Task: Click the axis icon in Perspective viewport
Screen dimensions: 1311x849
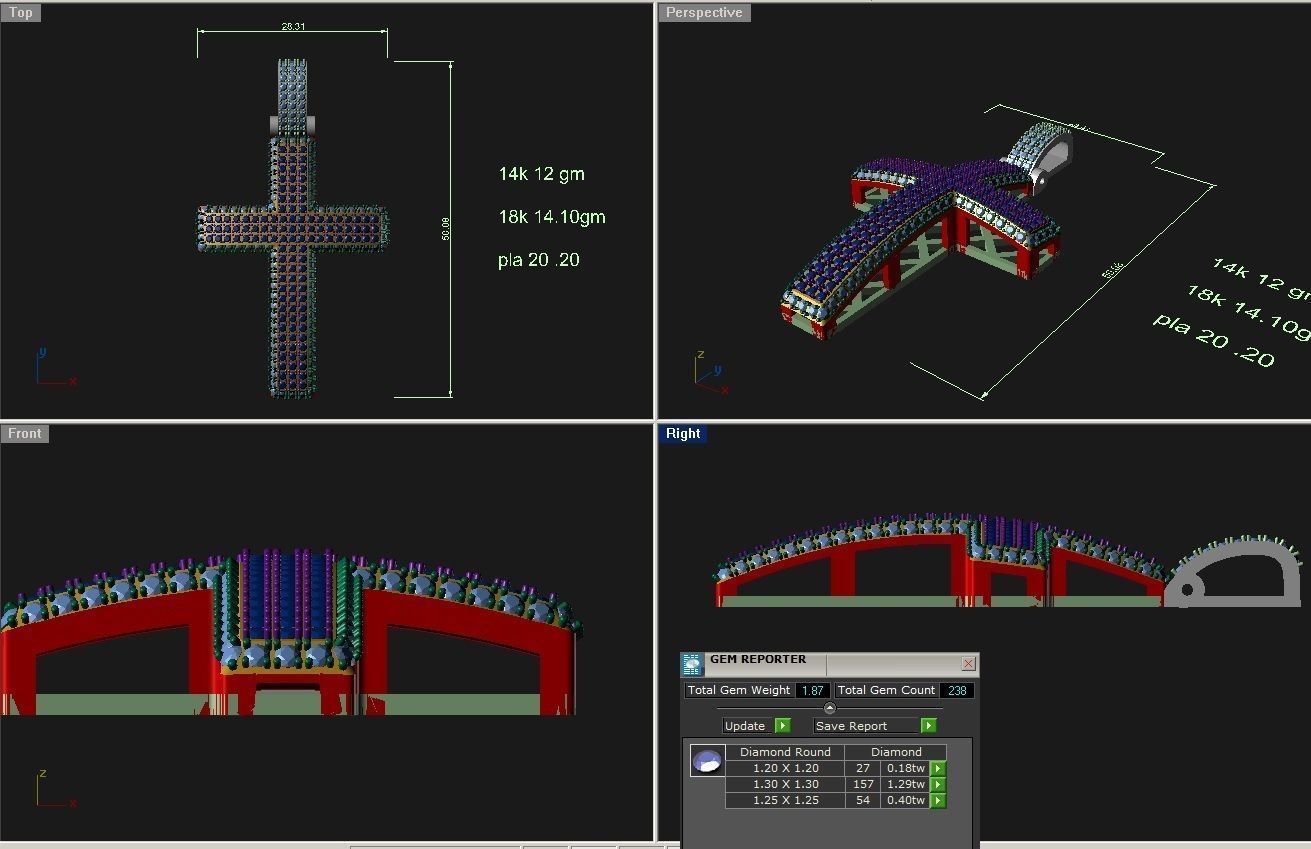Action: coord(711,372)
